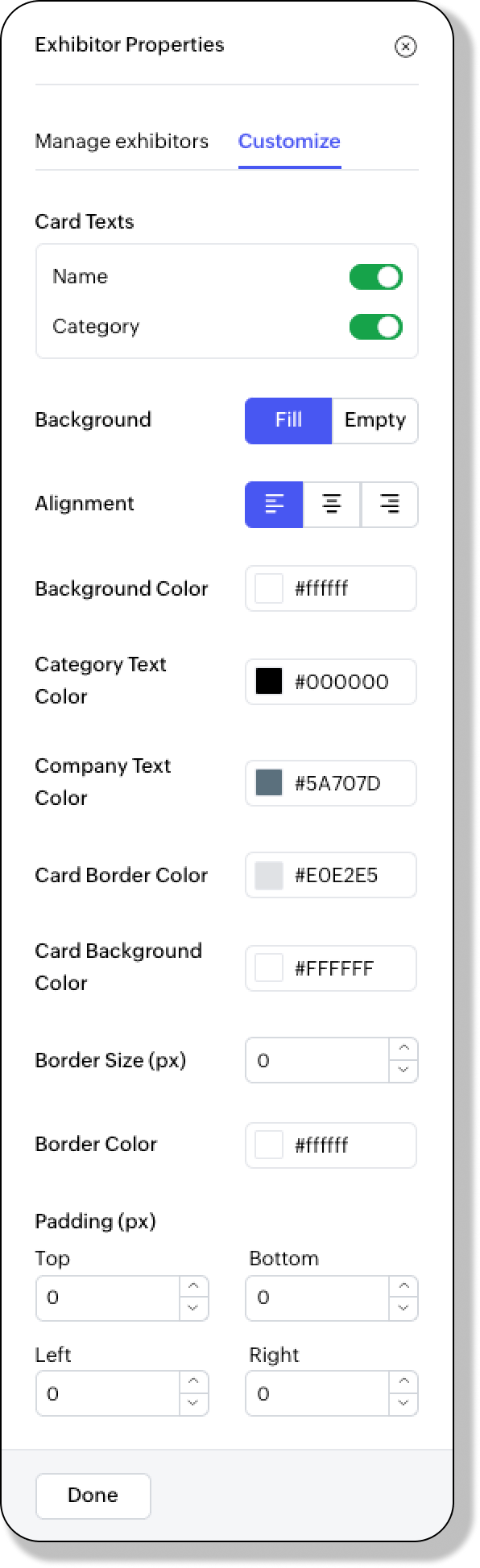Set Background to Fill

[x=288, y=420]
